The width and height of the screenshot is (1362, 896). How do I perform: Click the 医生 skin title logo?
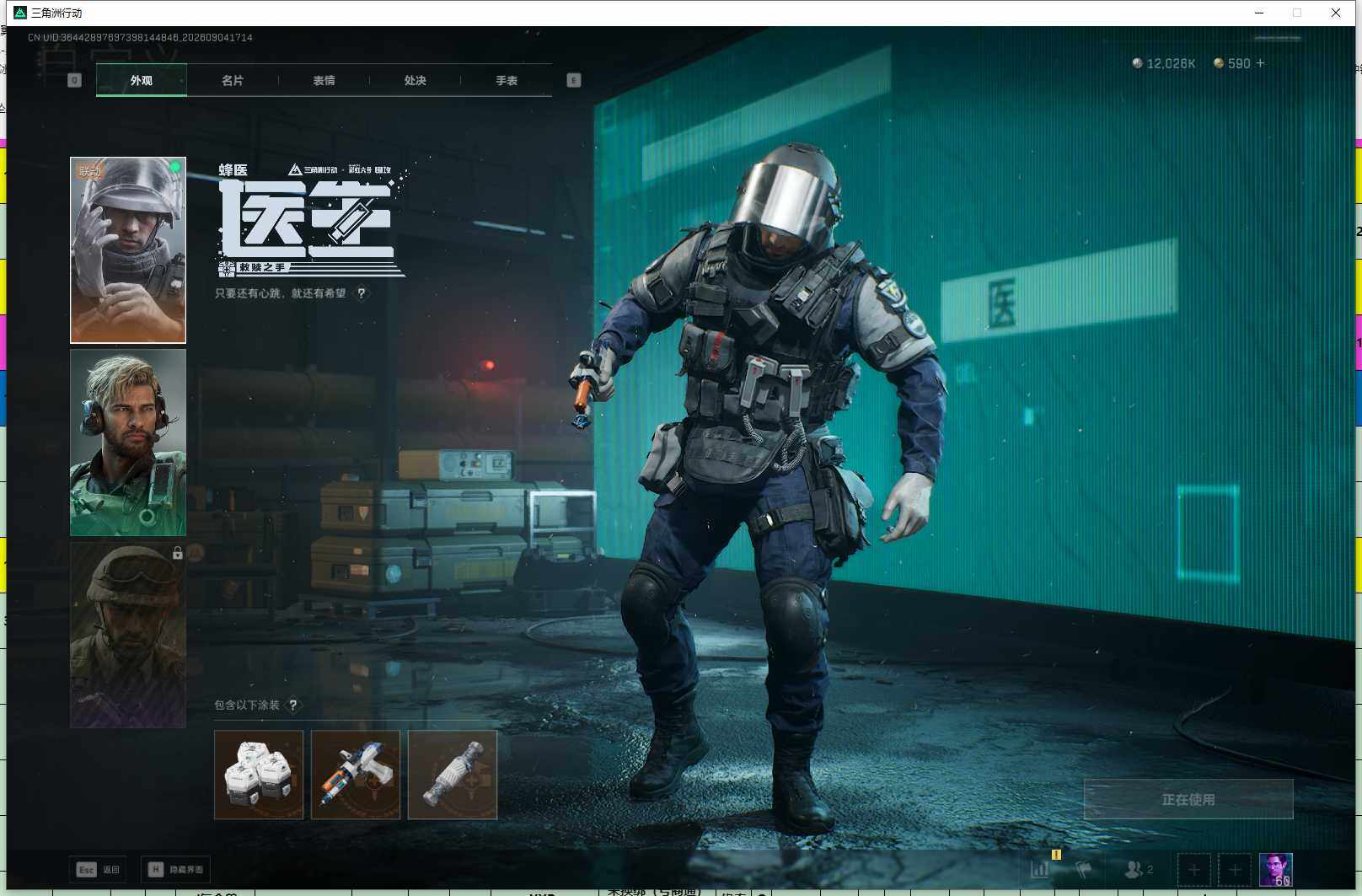coord(306,220)
